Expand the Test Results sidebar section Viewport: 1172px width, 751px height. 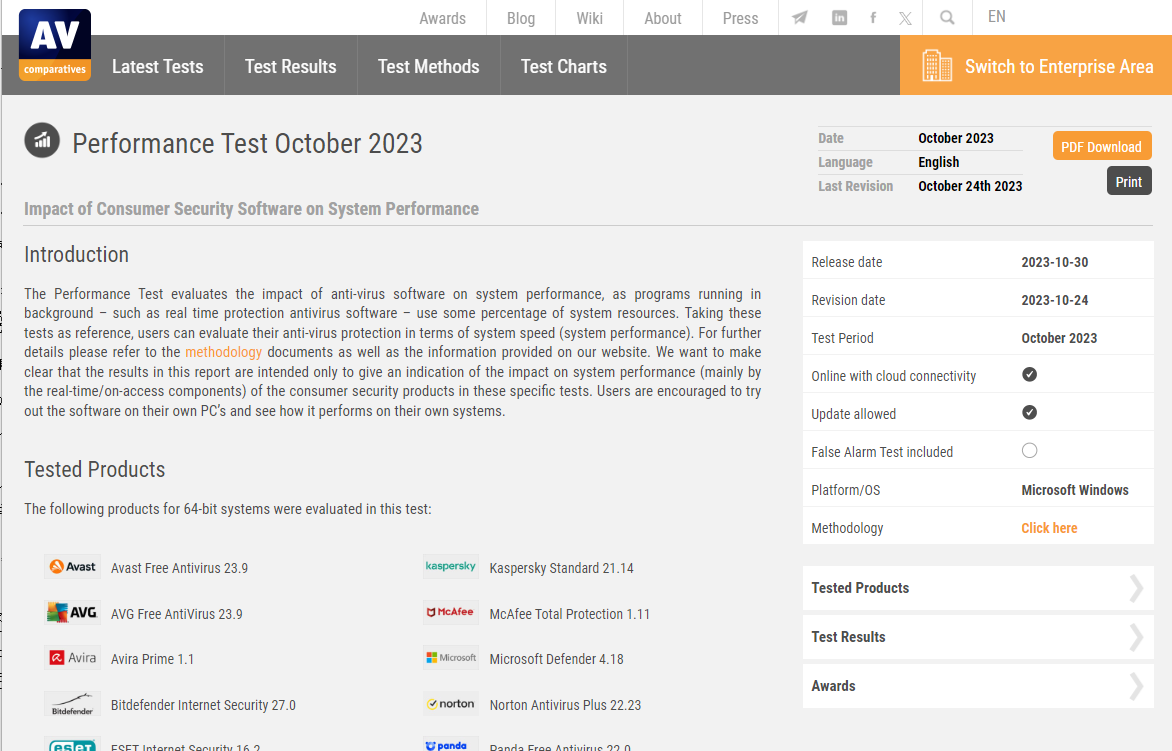click(978, 637)
